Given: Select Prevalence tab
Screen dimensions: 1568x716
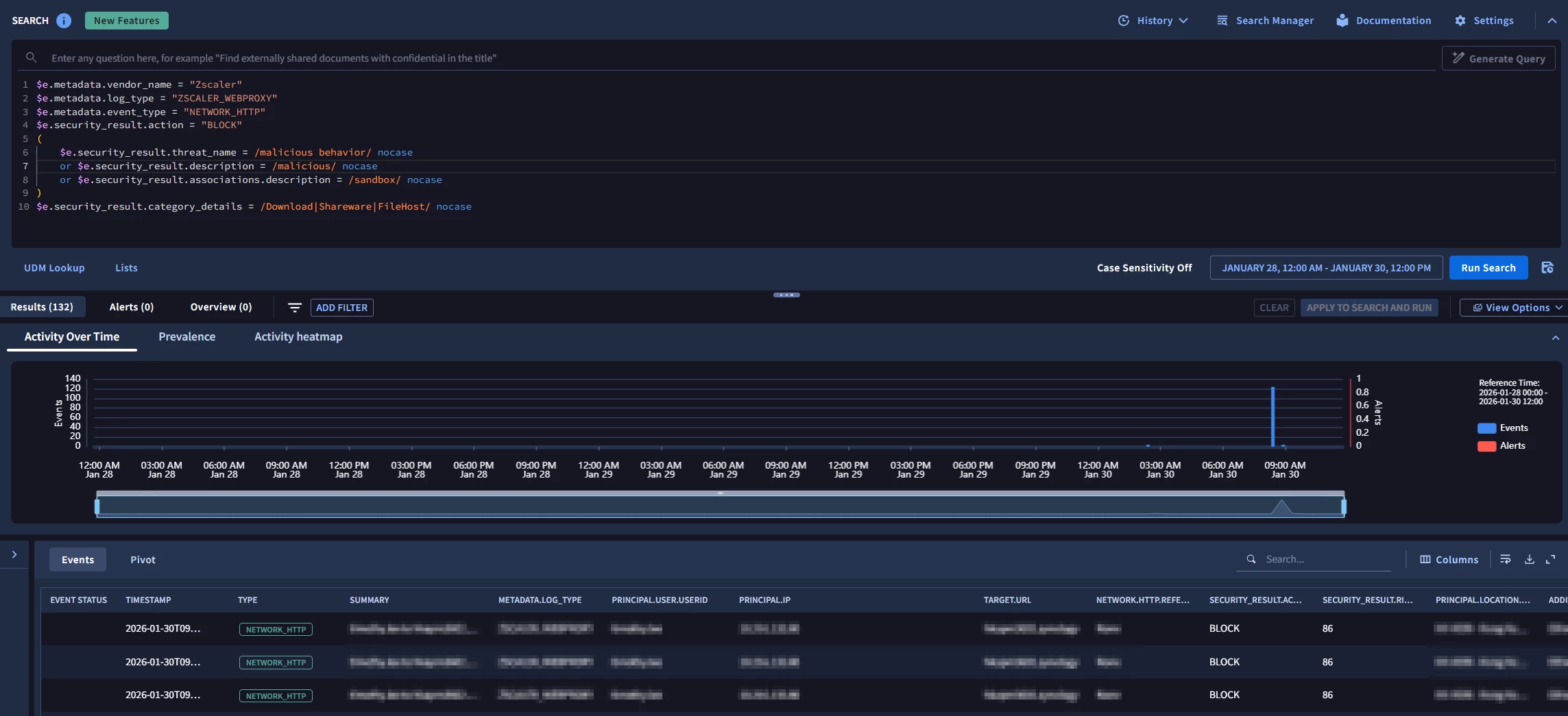Looking at the screenshot, I should [x=187, y=337].
